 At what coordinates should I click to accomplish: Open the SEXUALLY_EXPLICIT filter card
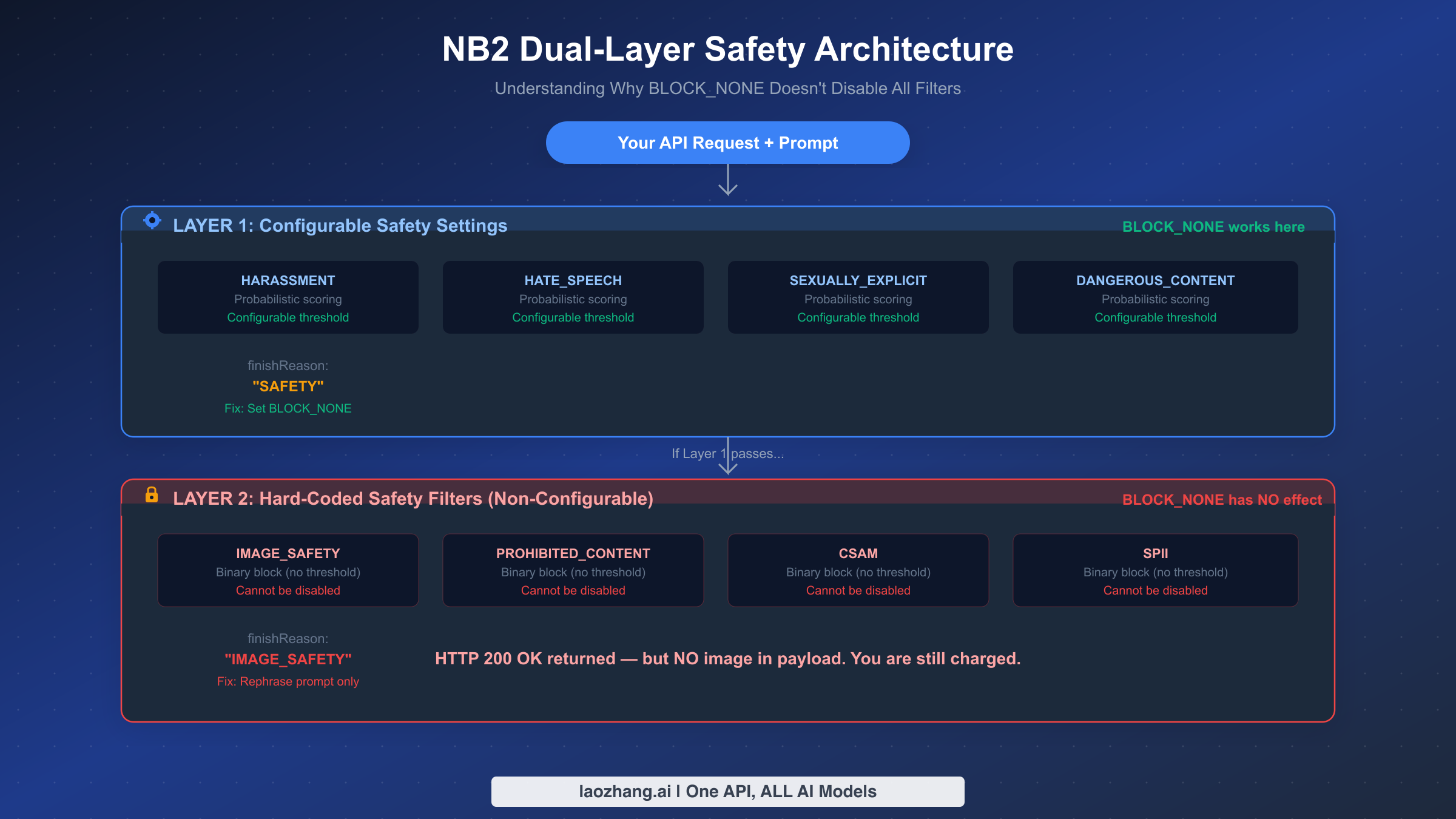(857, 297)
